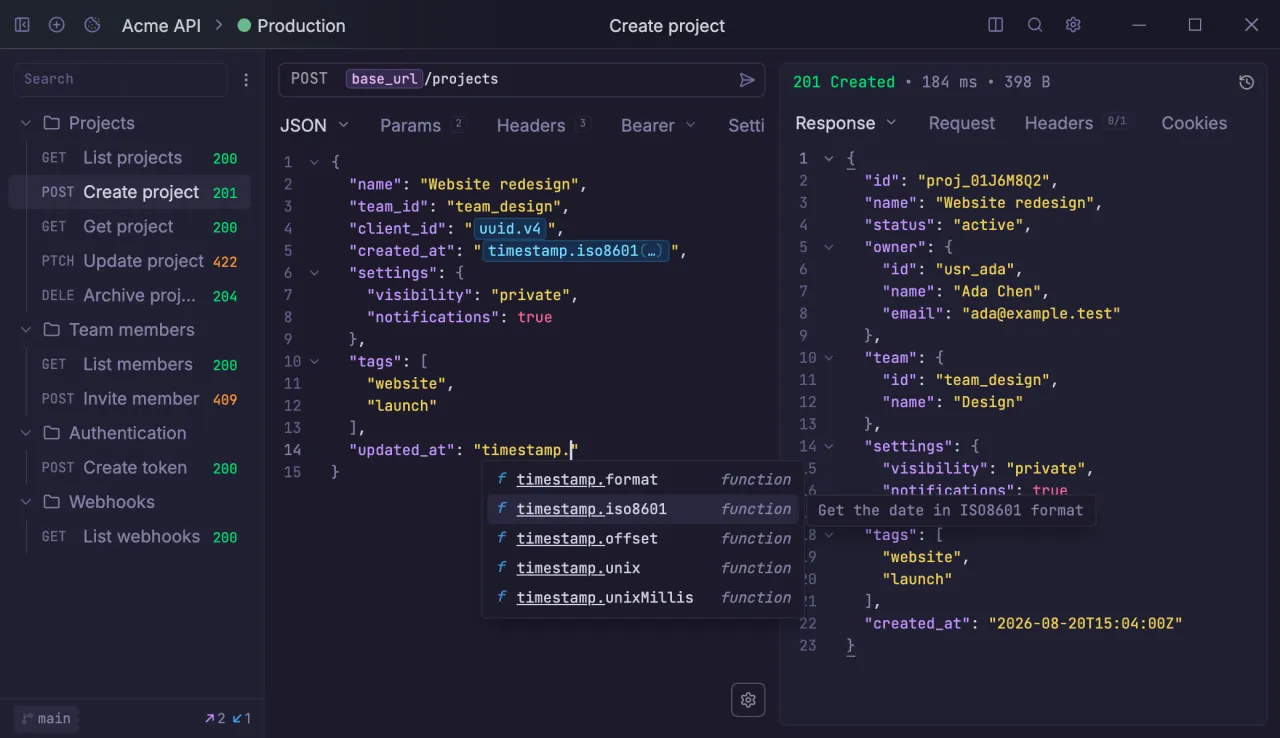Choose timestamp.format from autocomplete

tap(643, 480)
